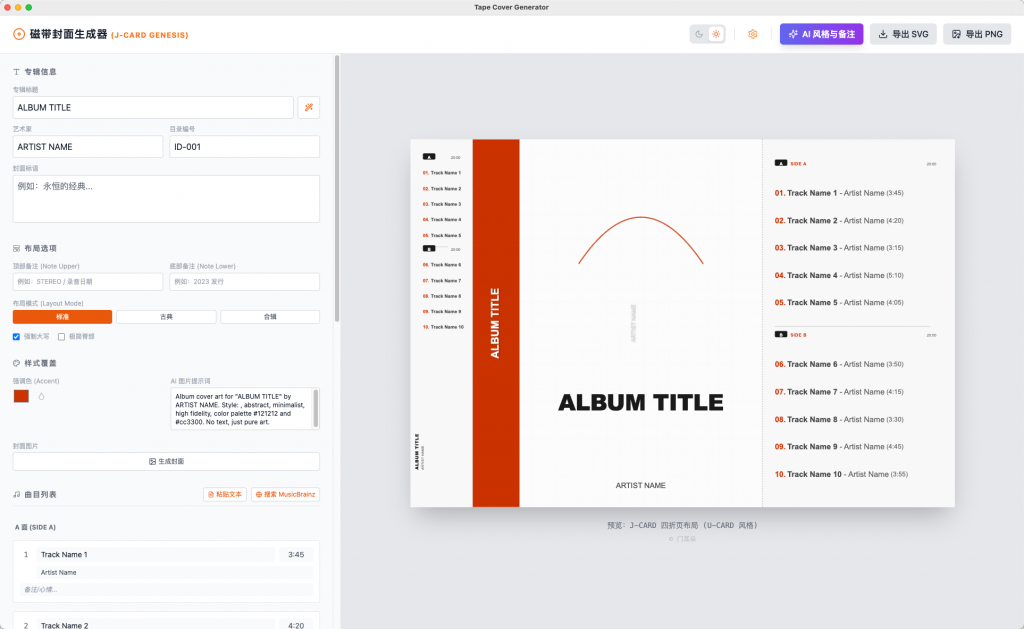
Task: Click the droplet icon next to accent swatch
Action: 42,397
